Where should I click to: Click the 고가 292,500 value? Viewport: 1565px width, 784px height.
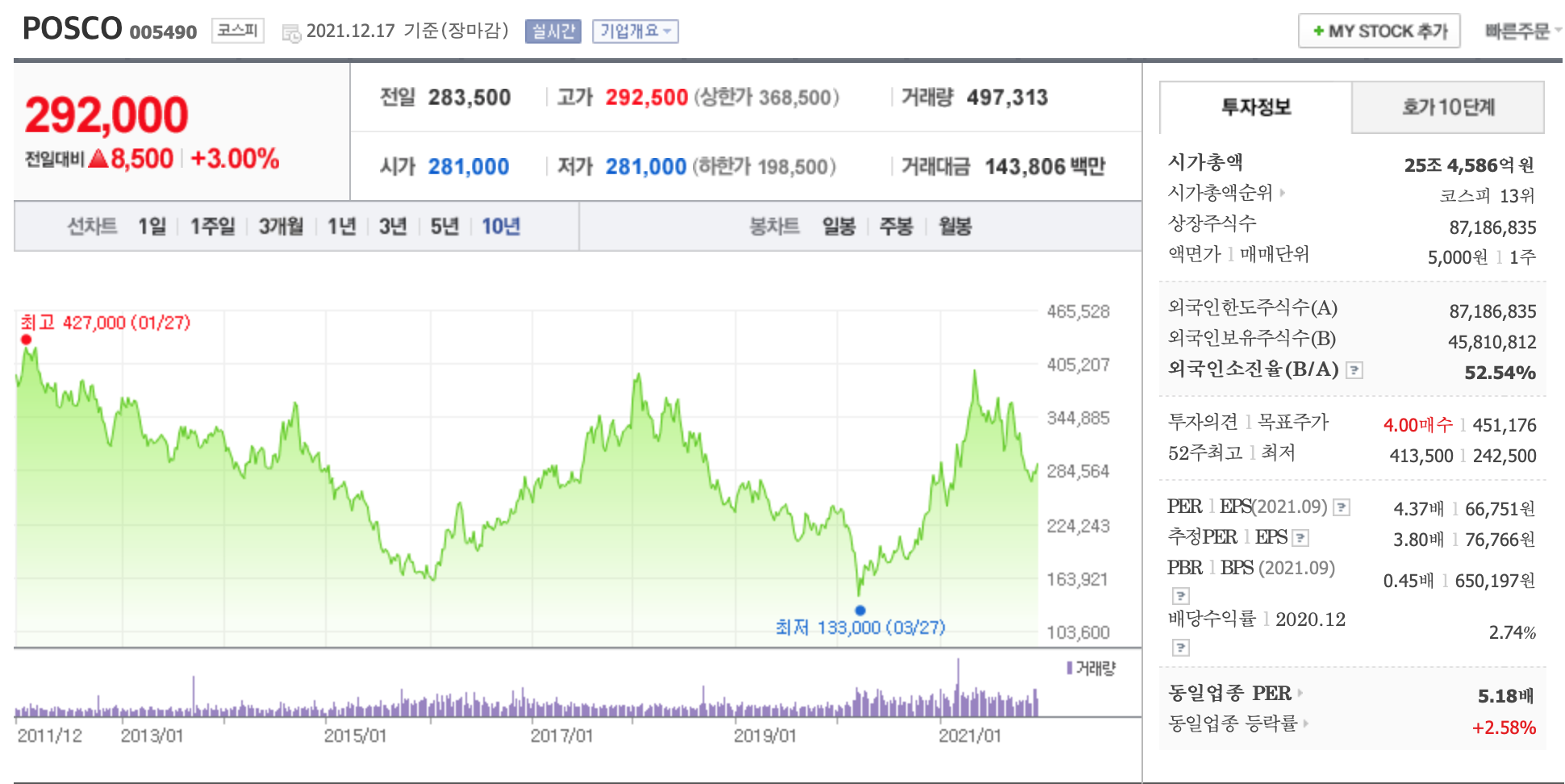647,98
